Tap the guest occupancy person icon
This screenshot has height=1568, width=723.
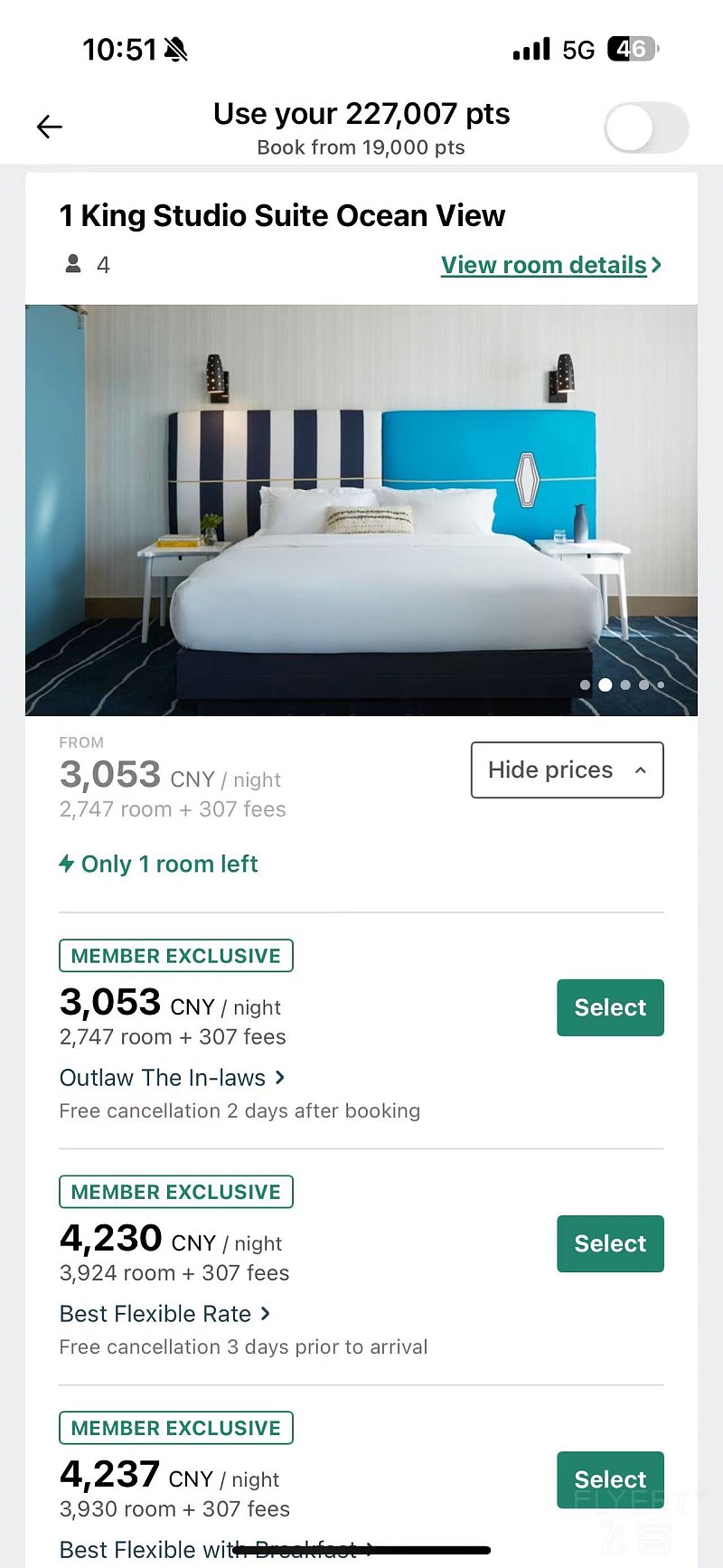[73, 264]
